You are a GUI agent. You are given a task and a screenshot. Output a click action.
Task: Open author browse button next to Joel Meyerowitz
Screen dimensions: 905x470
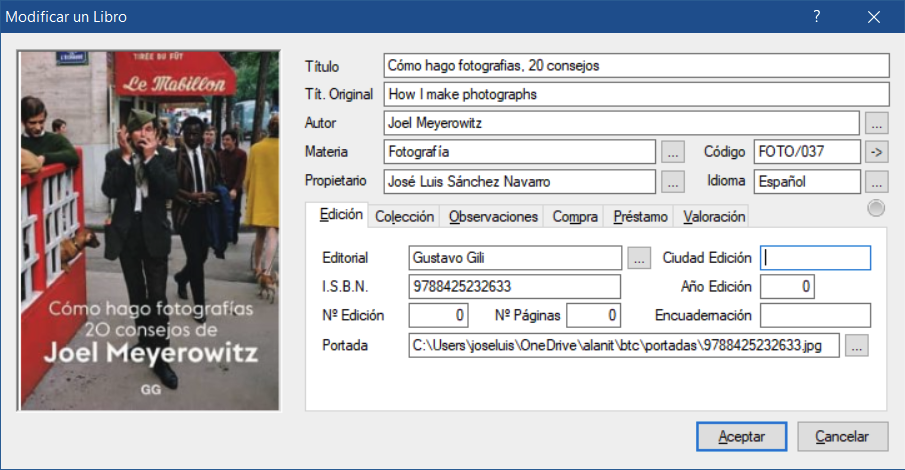pos(877,124)
